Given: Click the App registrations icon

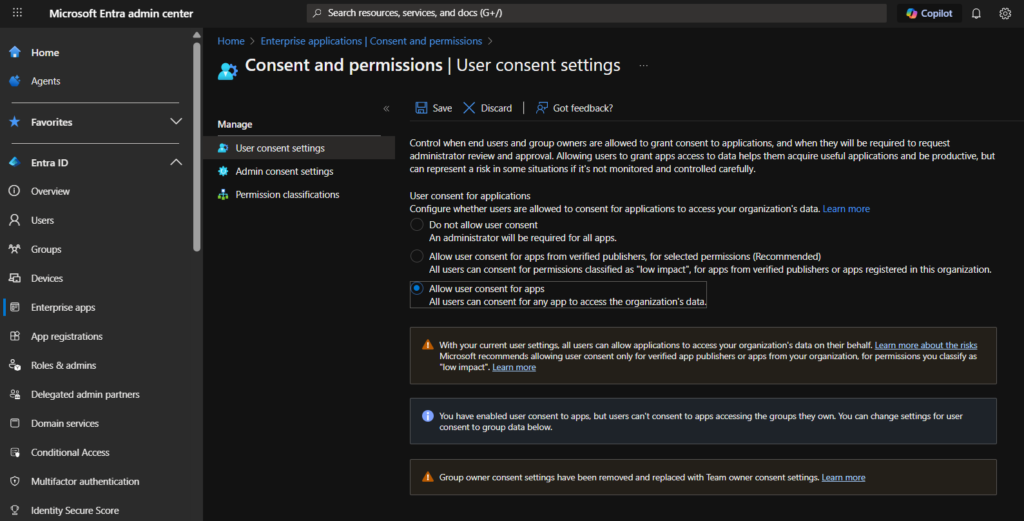Looking at the screenshot, I should coord(14,336).
